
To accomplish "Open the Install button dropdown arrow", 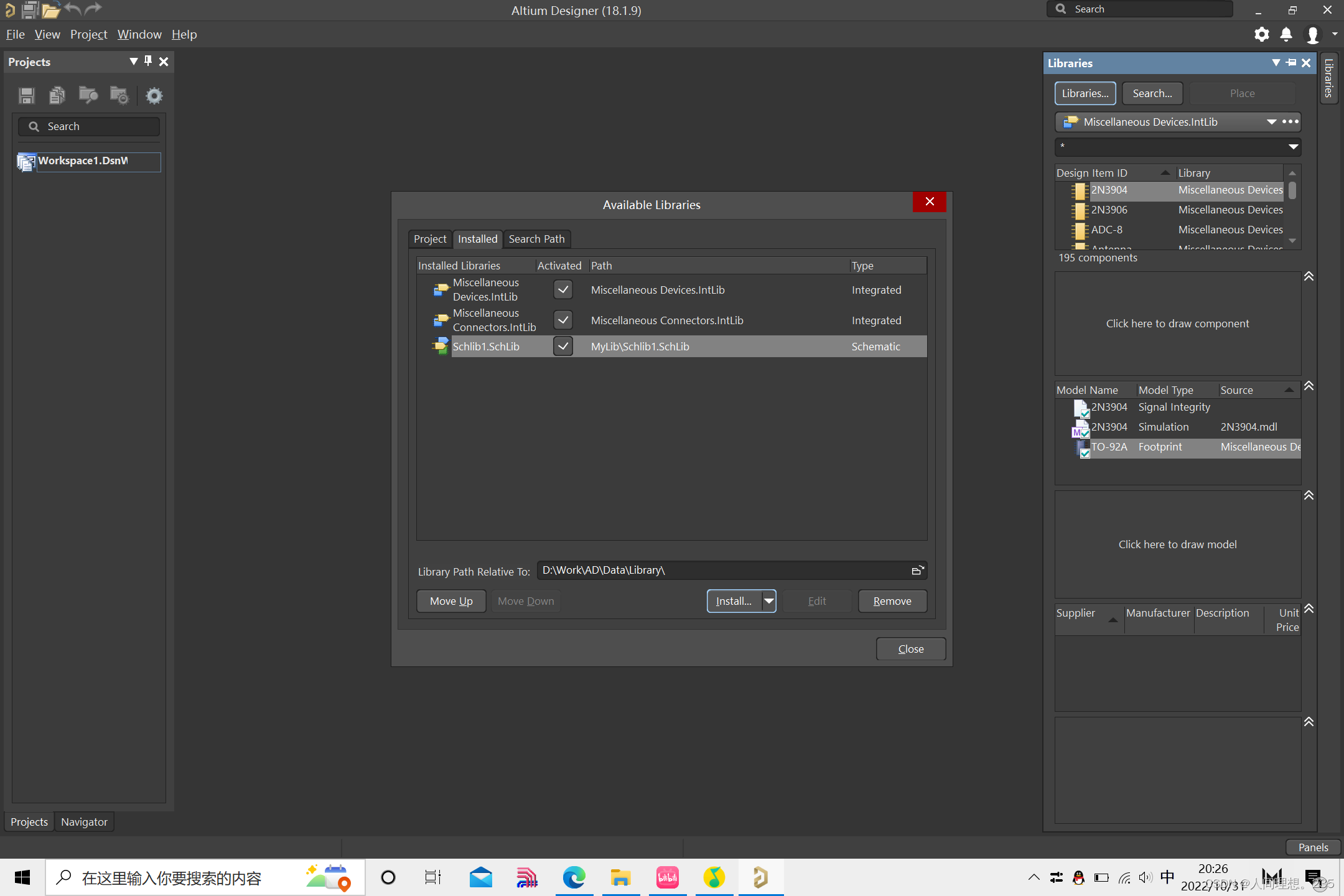I will pos(769,601).
